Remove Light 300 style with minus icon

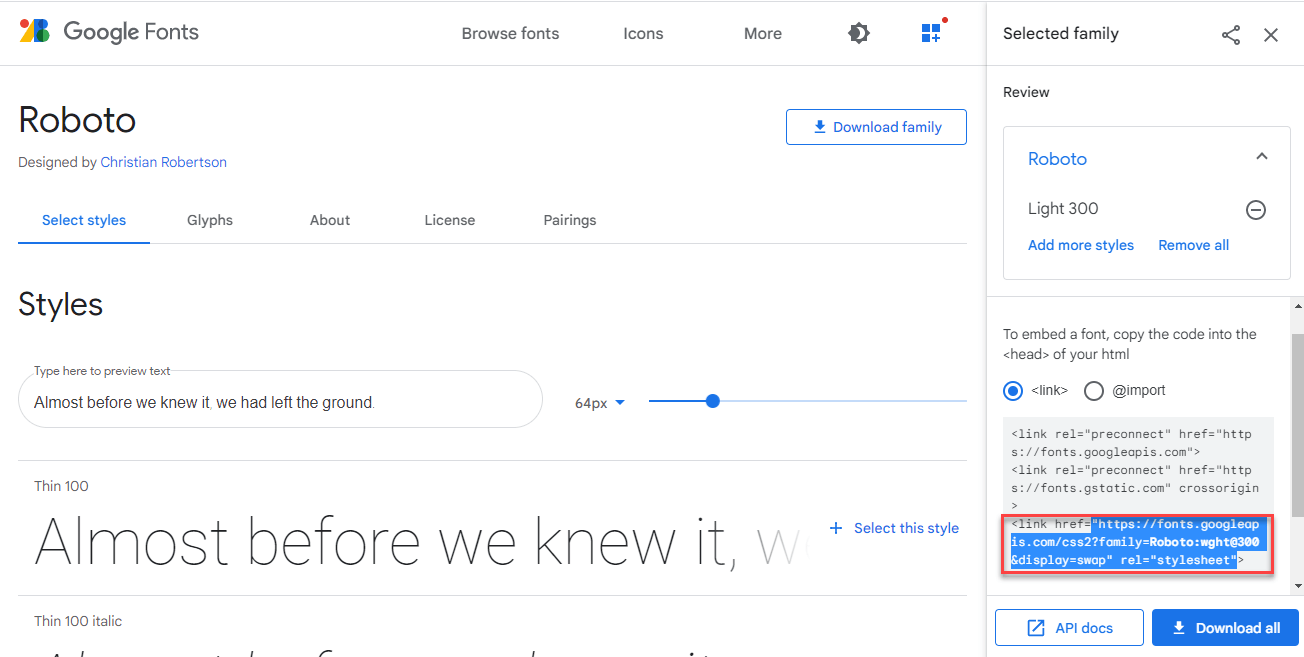[1256, 210]
